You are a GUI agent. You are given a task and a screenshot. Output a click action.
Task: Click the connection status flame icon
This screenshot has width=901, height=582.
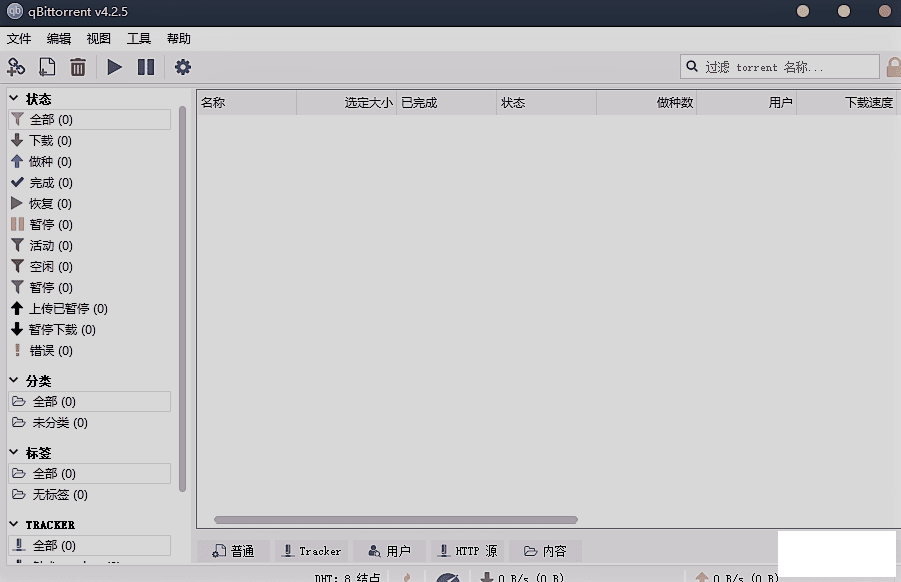pos(407,577)
